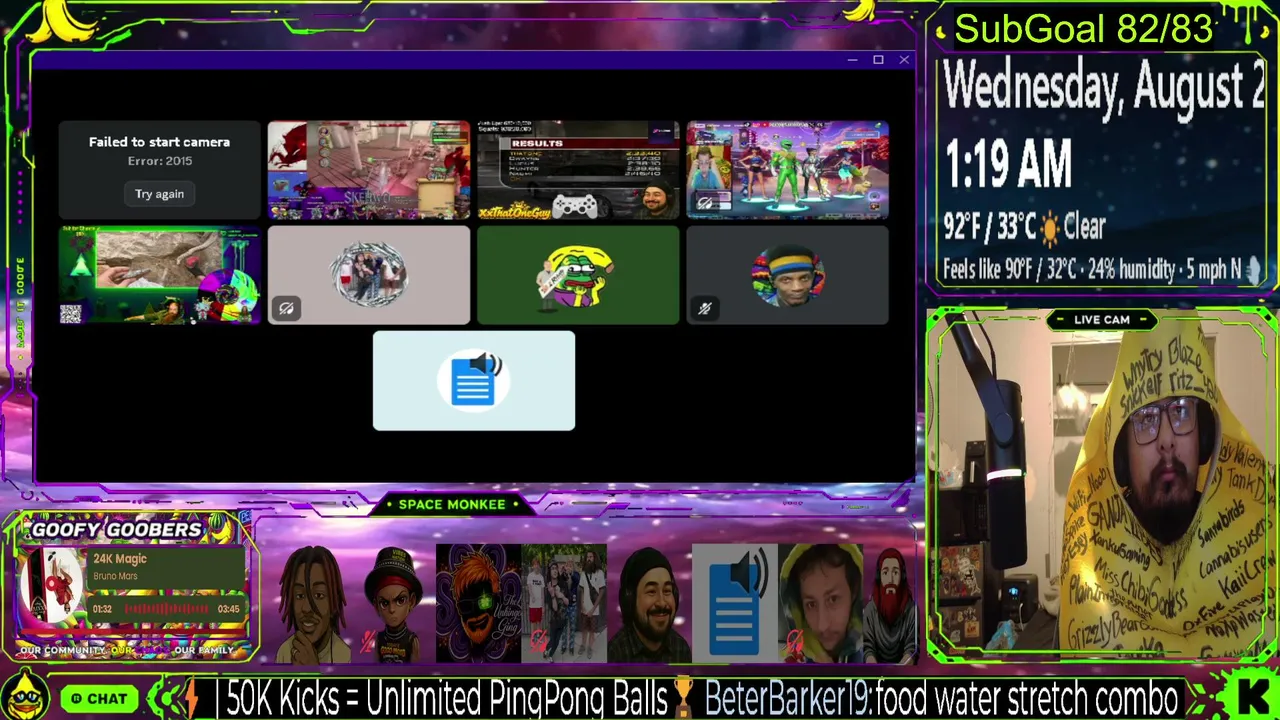The height and width of the screenshot is (720, 1280).
Task: Click the Kick 'K' logo
Action: tap(1253, 695)
